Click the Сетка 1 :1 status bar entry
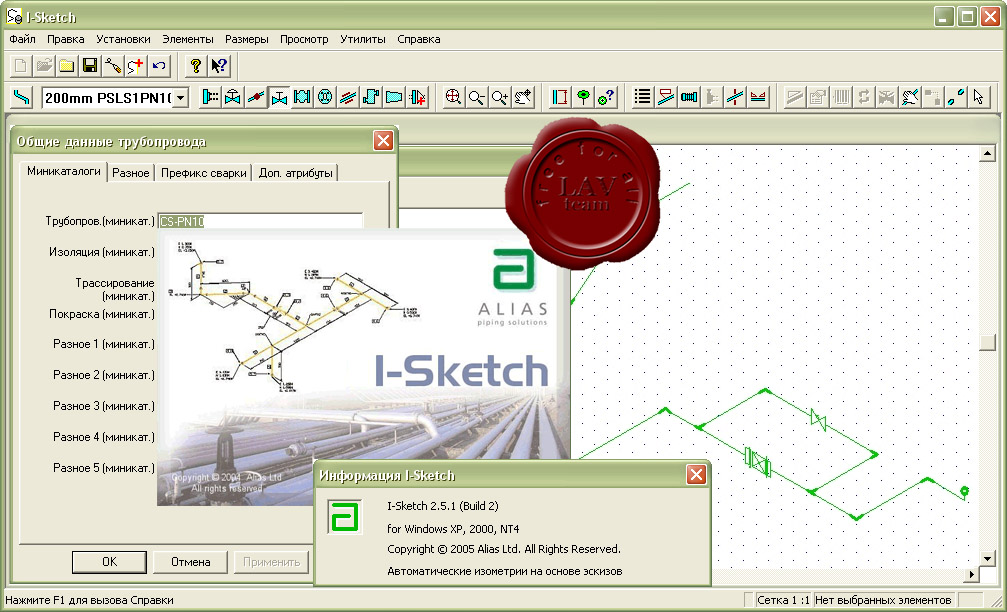 [783, 600]
